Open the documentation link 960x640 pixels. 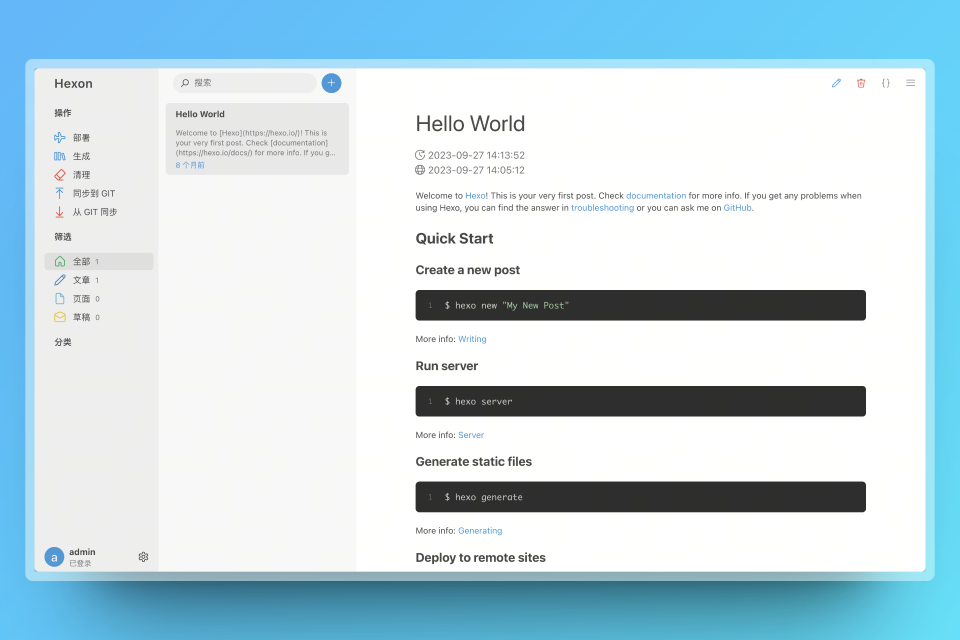coord(656,195)
